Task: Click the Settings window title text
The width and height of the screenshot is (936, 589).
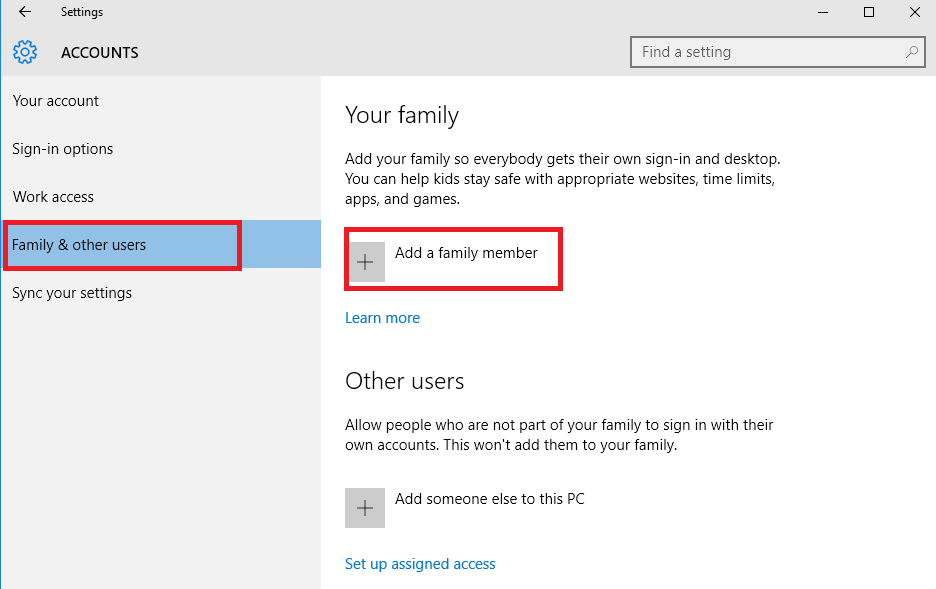Action: coord(82,12)
